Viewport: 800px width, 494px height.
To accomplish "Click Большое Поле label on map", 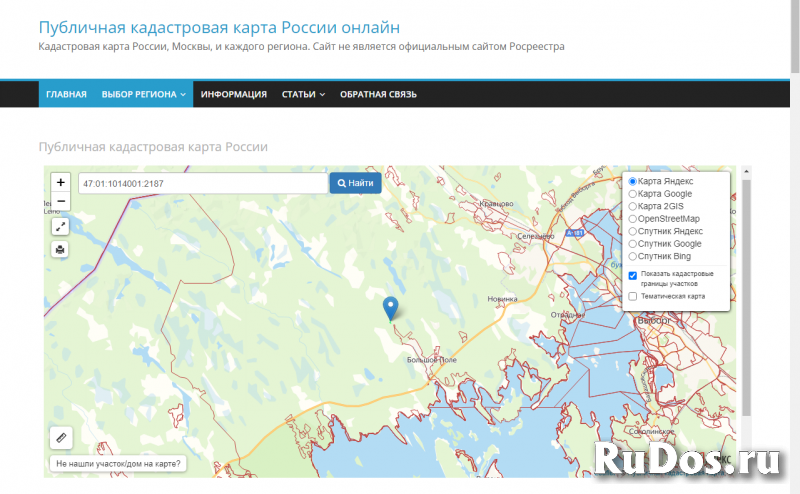I will click(x=432, y=360).
